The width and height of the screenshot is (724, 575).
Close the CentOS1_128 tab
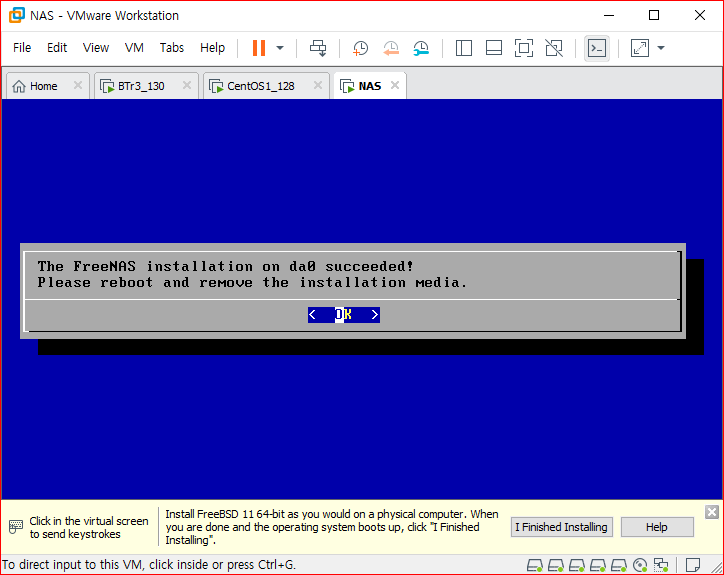(318, 85)
